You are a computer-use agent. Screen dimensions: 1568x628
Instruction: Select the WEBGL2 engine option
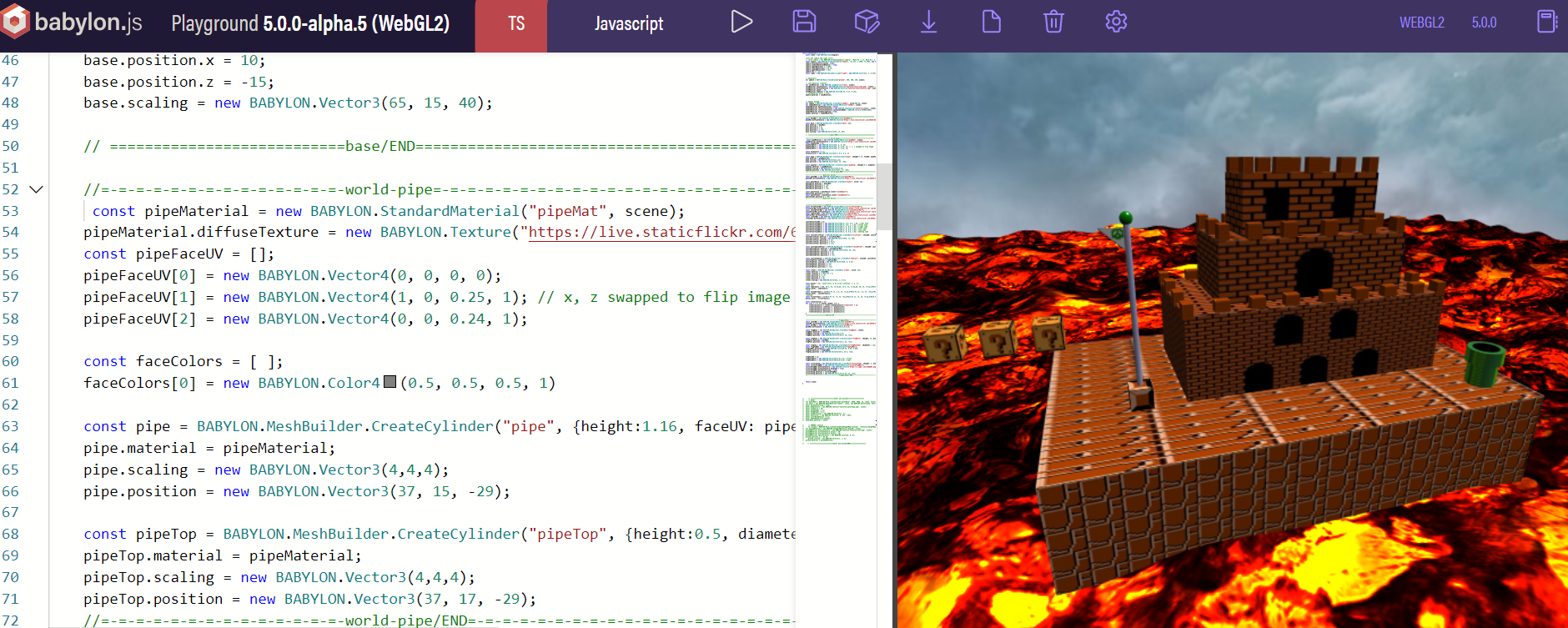[1421, 23]
